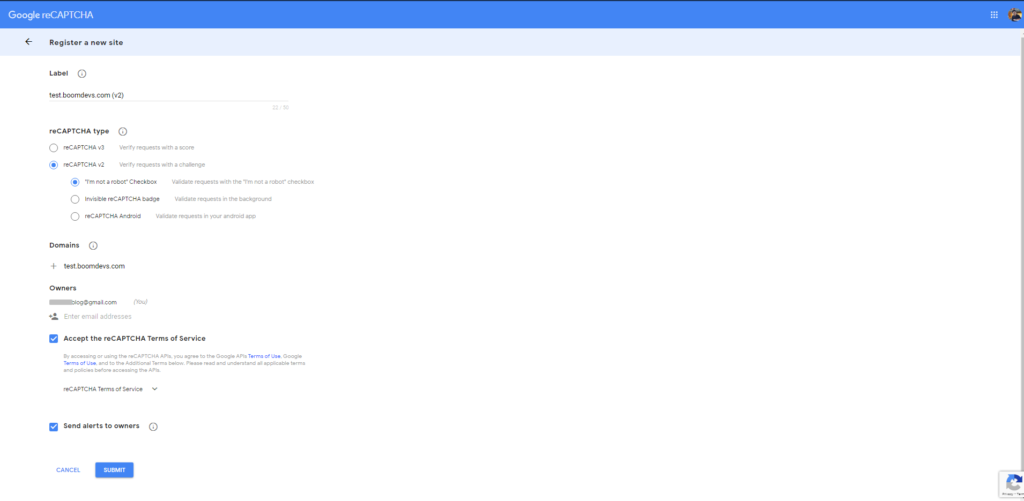The image size is (1024, 501).
Task: Open the Google apps grid icon
Action: coord(994,14)
